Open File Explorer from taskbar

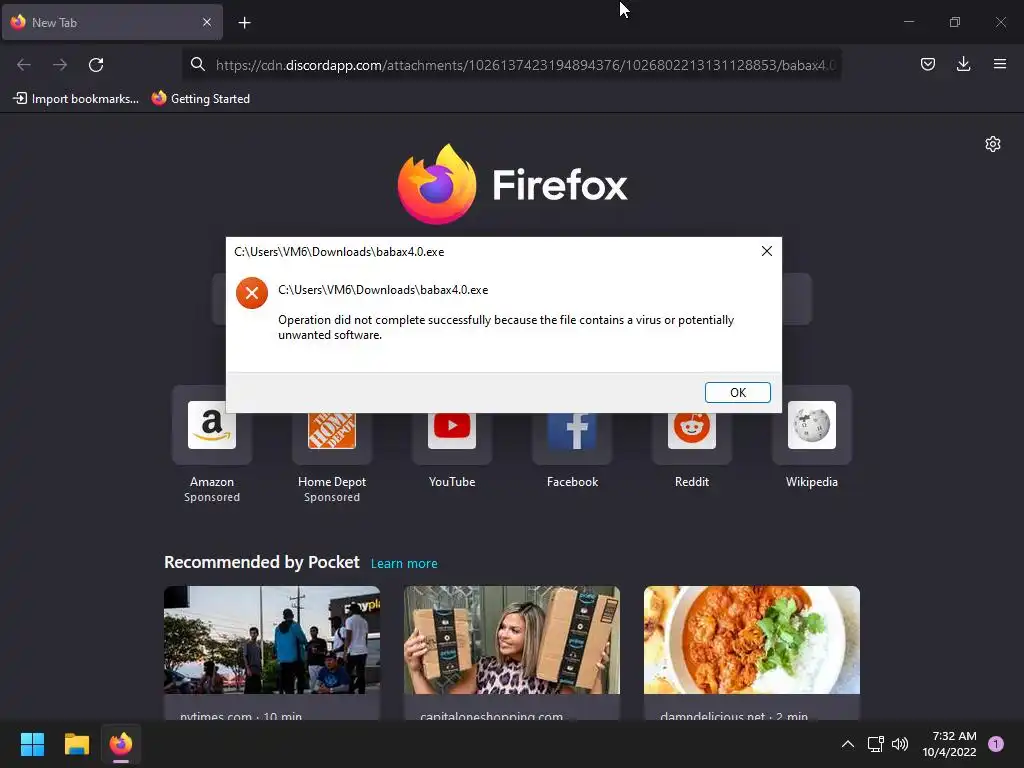click(x=76, y=744)
